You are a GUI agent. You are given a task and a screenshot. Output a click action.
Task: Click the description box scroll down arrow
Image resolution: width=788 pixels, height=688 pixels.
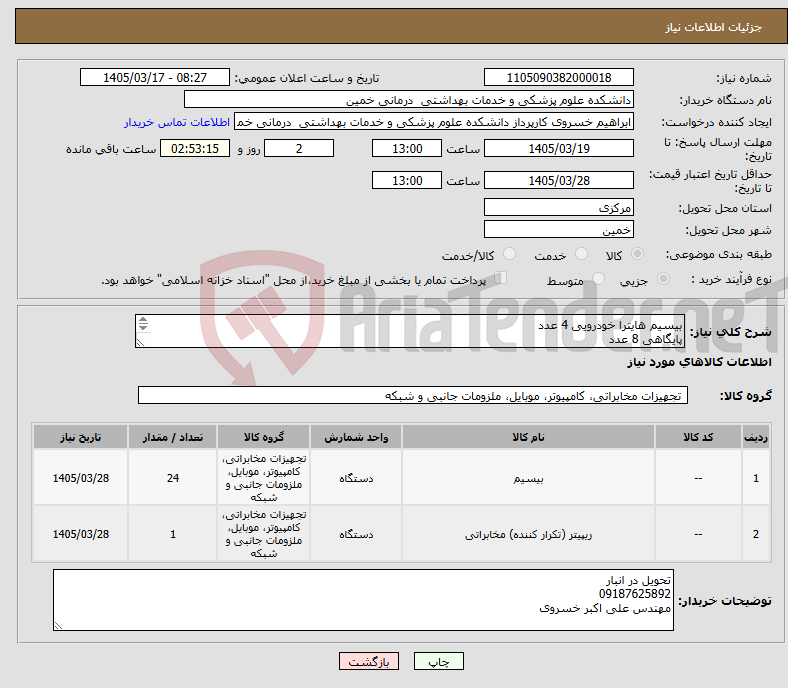point(143,328)
